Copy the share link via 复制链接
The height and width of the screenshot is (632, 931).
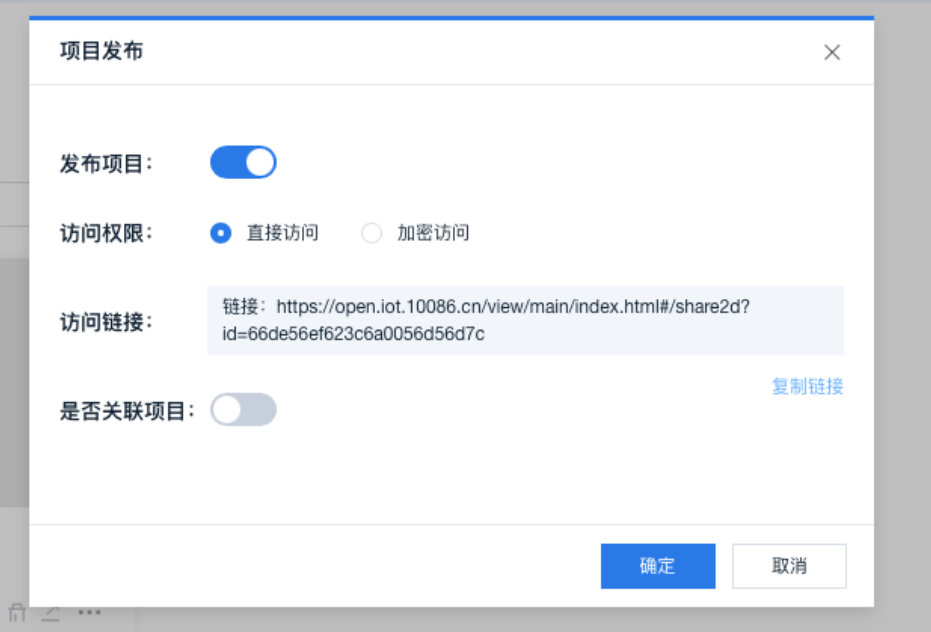[806, 387]
